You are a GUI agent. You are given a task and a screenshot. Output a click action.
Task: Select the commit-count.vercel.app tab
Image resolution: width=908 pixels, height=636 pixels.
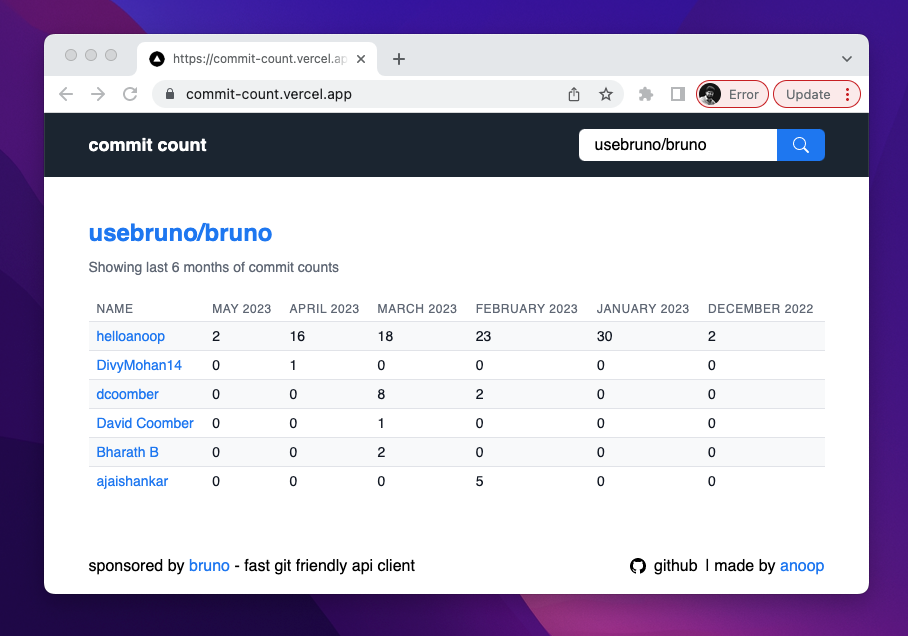click(x=257, y=59)
